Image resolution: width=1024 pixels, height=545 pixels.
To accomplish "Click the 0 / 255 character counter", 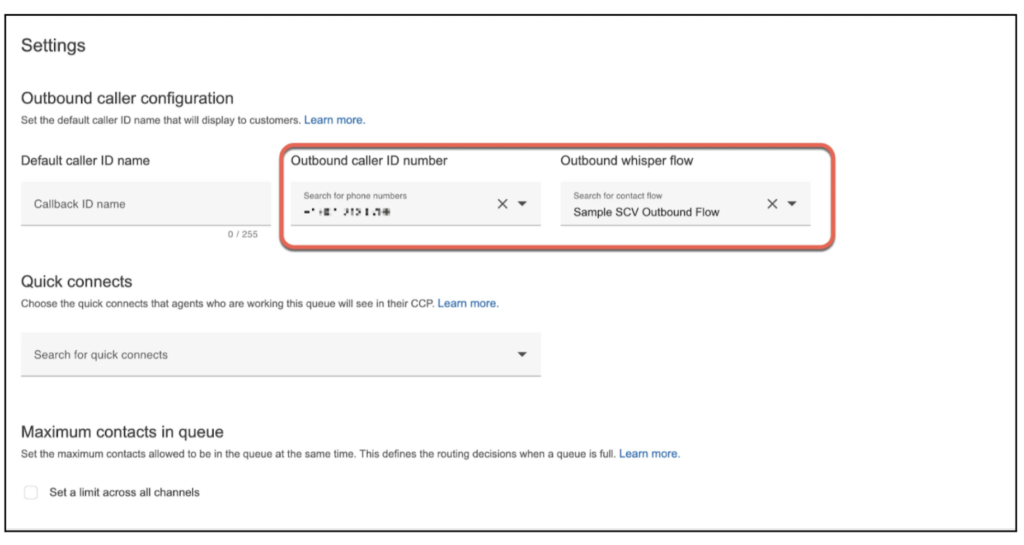I will [x=242, y=234].
